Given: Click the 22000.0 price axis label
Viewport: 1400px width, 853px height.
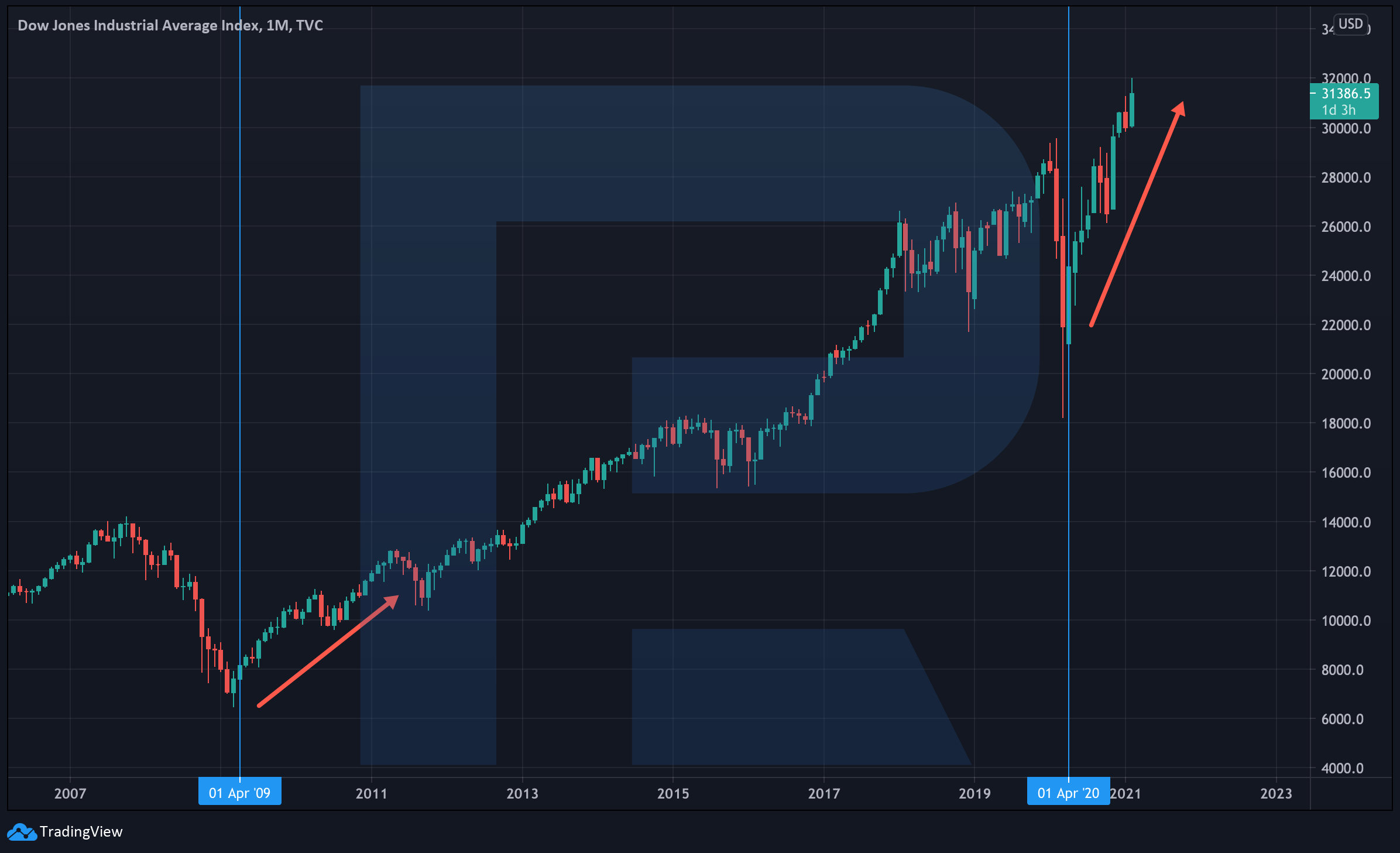Looking at the screenshot, I should tap(1346, 326).
